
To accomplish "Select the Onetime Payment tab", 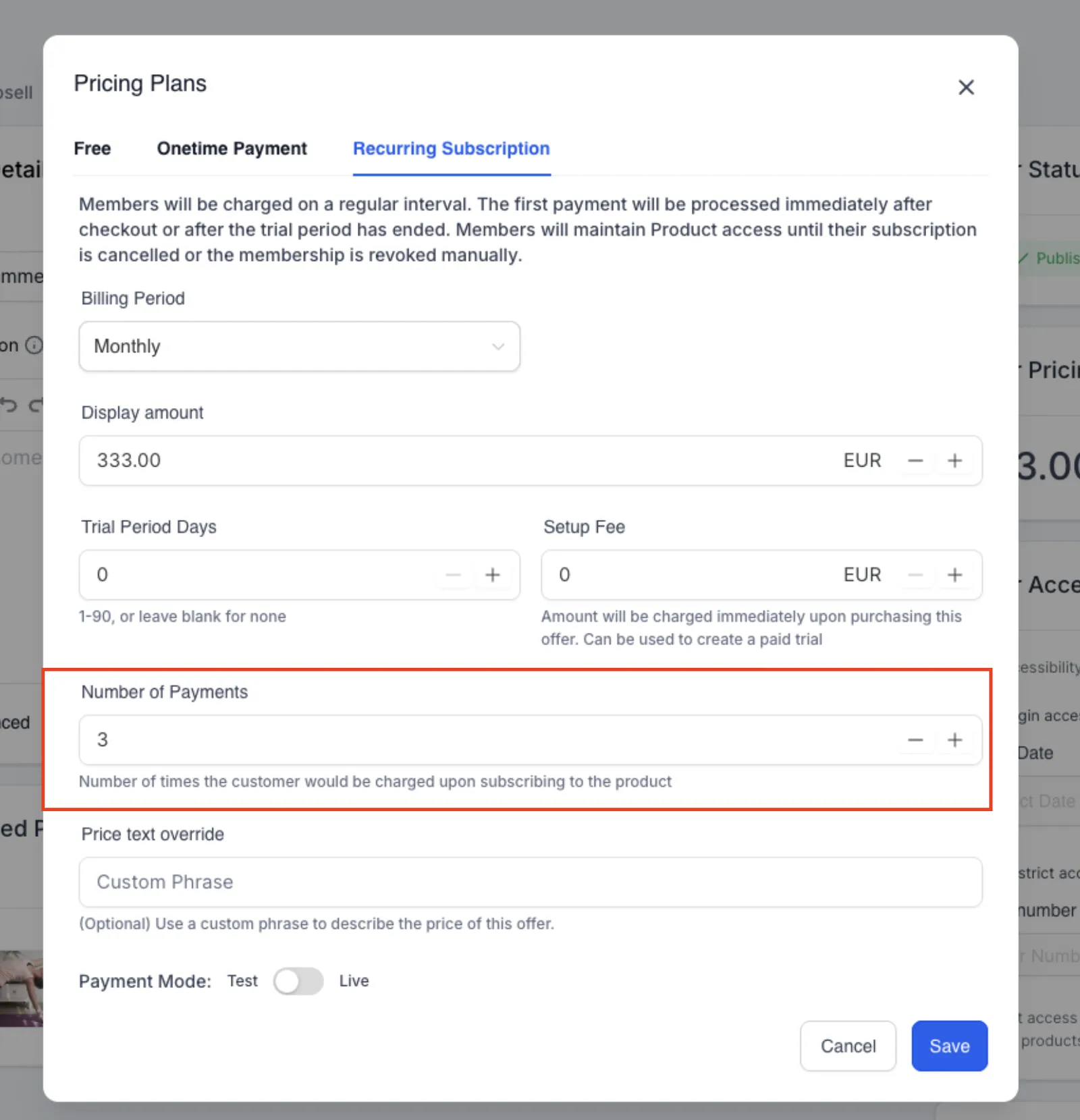I will [232, 148].
